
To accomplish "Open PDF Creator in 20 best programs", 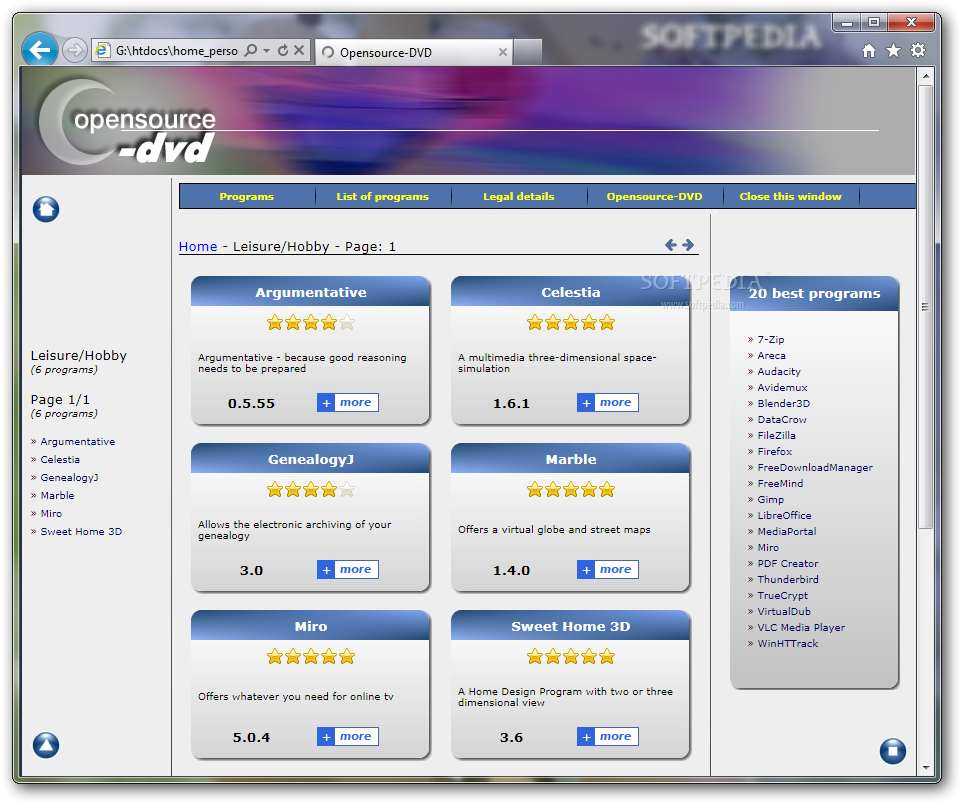I will (788, 563).
